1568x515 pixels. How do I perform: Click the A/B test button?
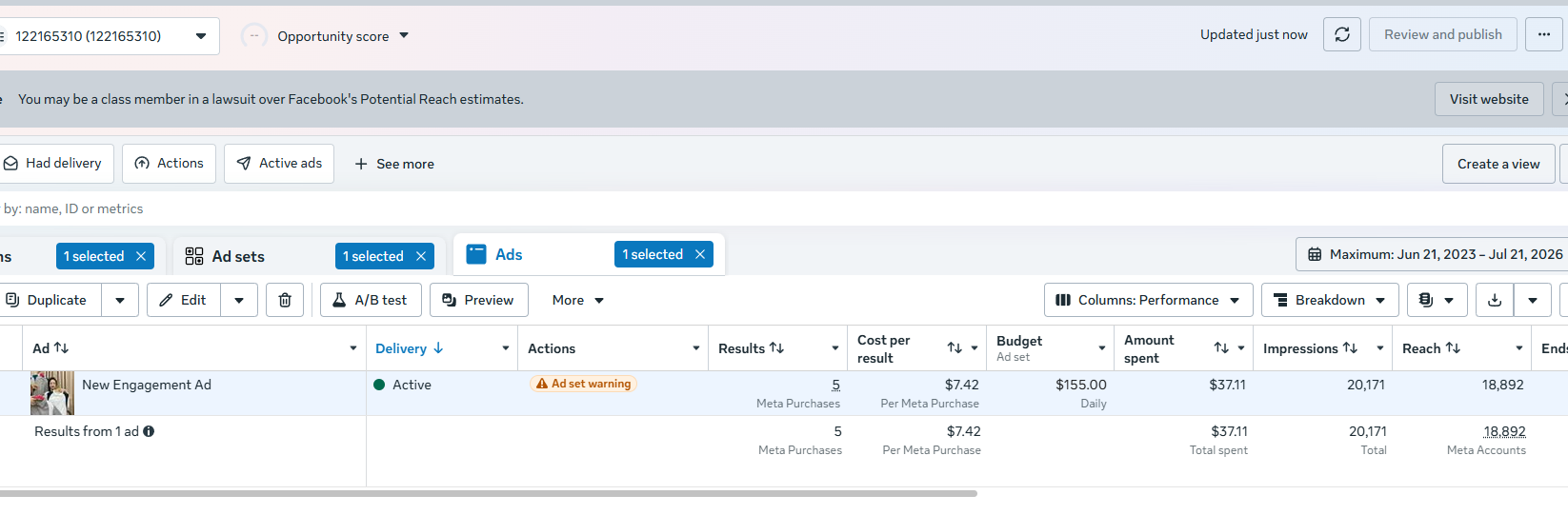click(371, 300)
